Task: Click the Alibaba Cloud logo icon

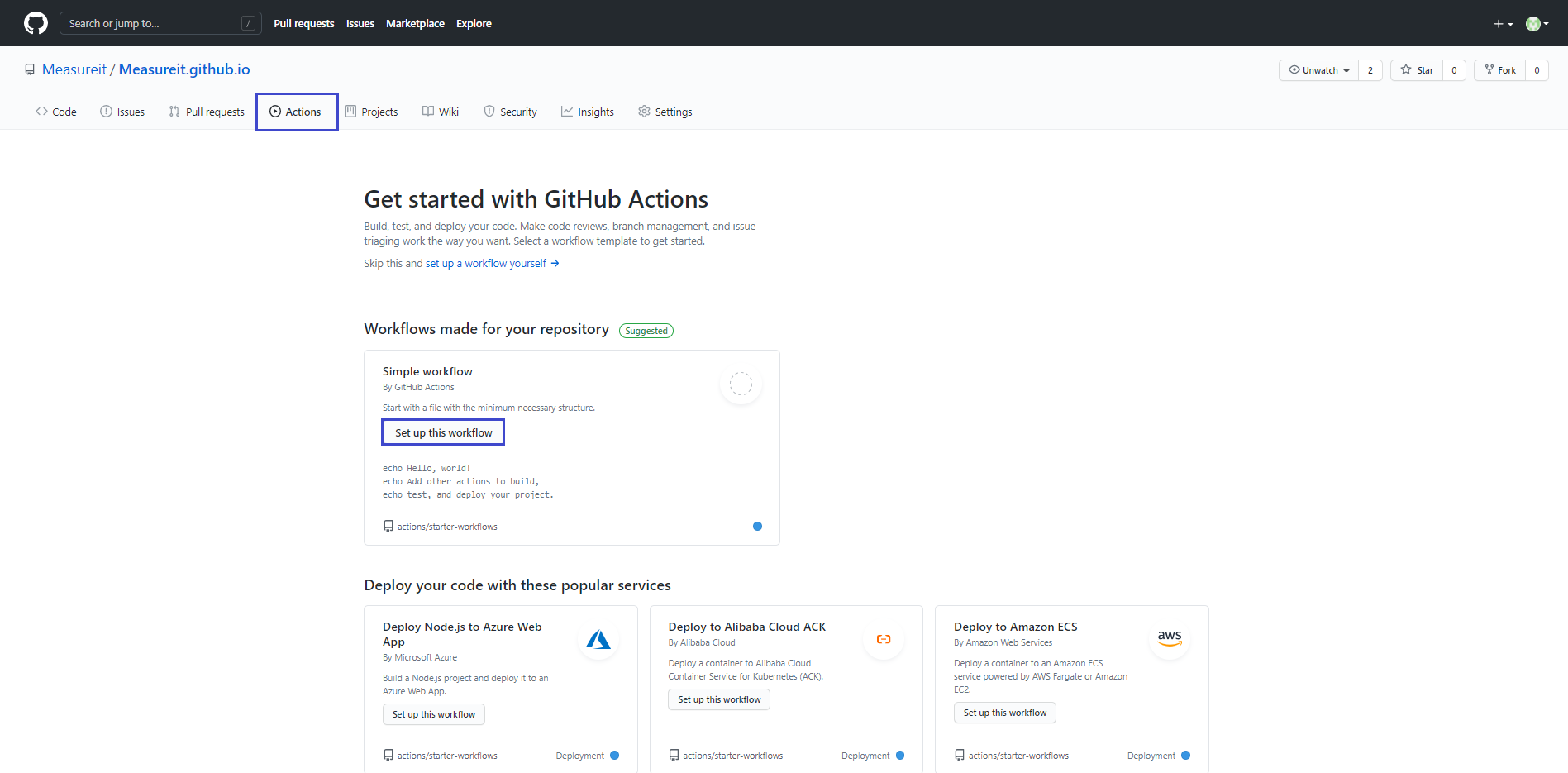Action: coord(884,639)
